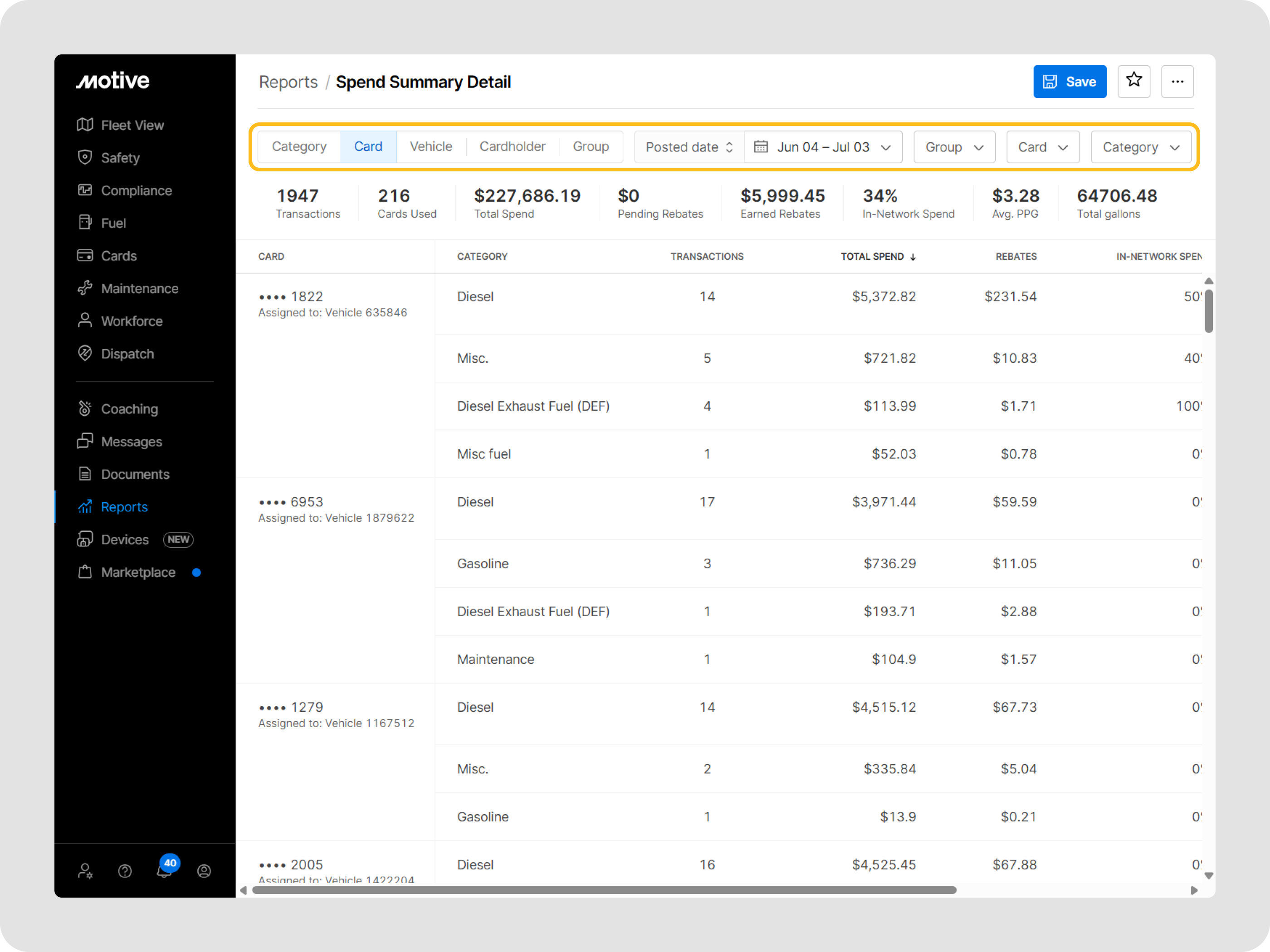The image size is (1270, 952).
Task: Open Messages from the sidebar
Action: (x=131, y=442)
